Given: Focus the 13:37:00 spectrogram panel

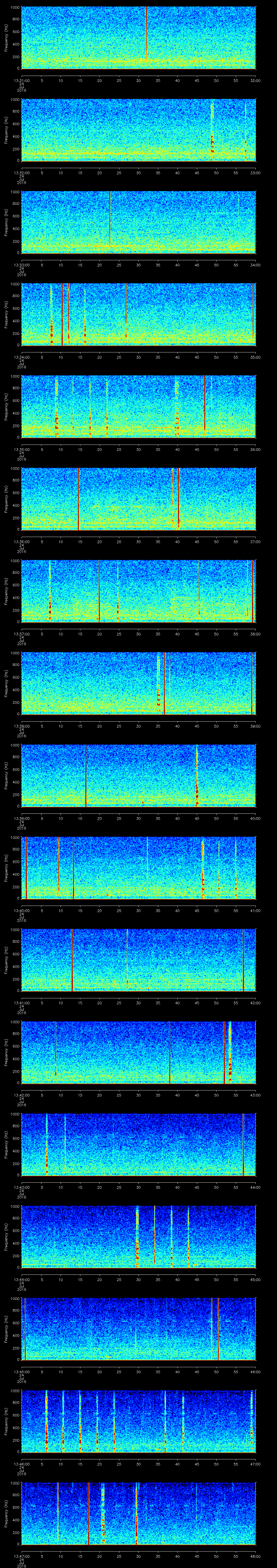Looking at the screenshot, I should pyautogui.click(x=138, y=591).
